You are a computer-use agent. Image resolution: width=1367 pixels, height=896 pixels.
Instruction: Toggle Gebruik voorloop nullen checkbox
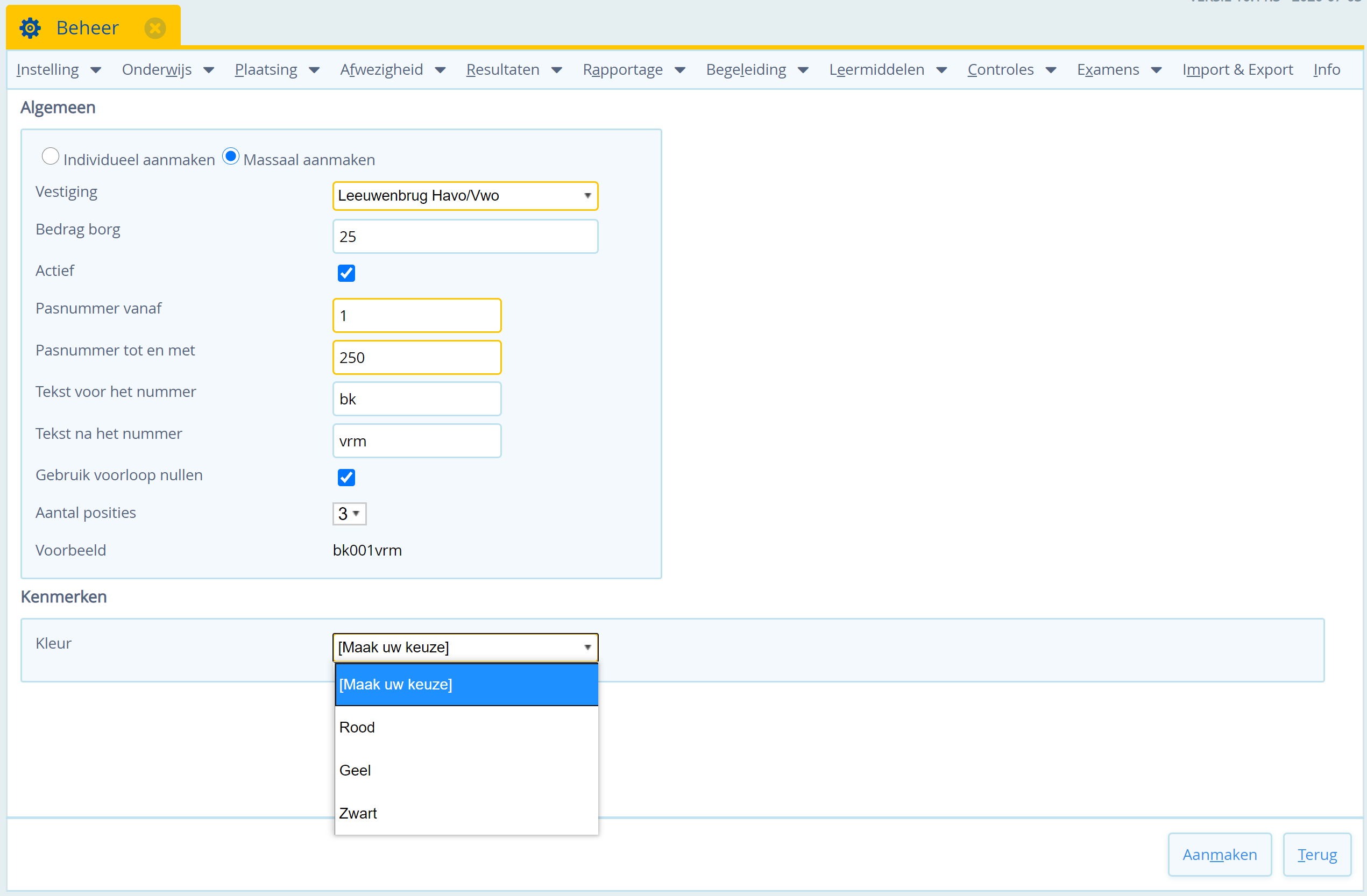(x=346, y=477)
